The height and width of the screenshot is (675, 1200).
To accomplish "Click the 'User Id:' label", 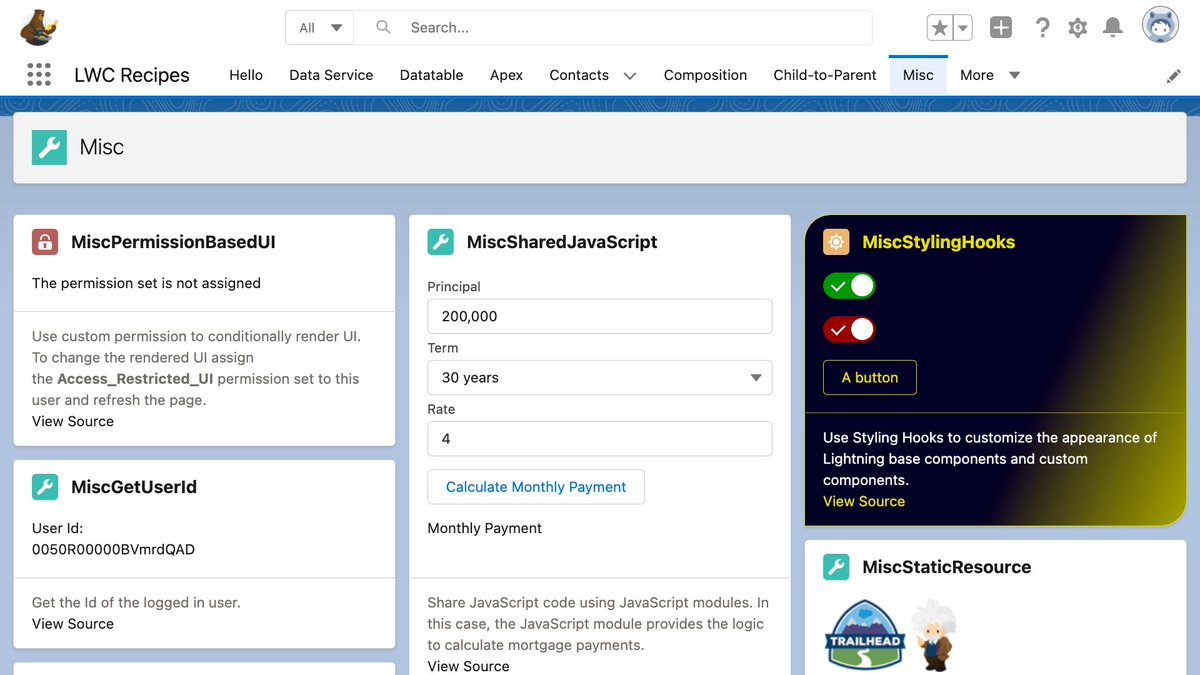I will pos(58,528).
